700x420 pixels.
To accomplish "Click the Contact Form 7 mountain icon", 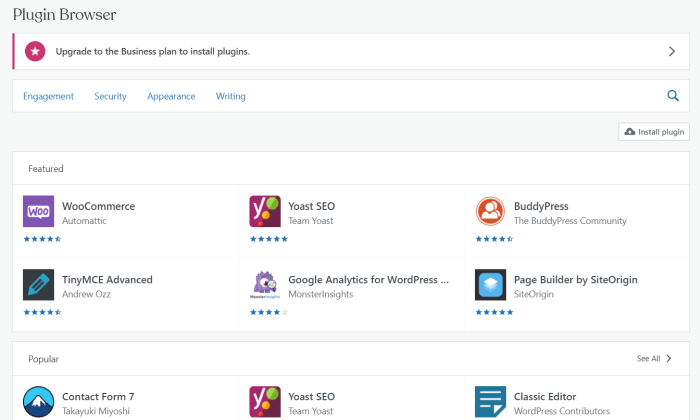I will coord(38,402).
